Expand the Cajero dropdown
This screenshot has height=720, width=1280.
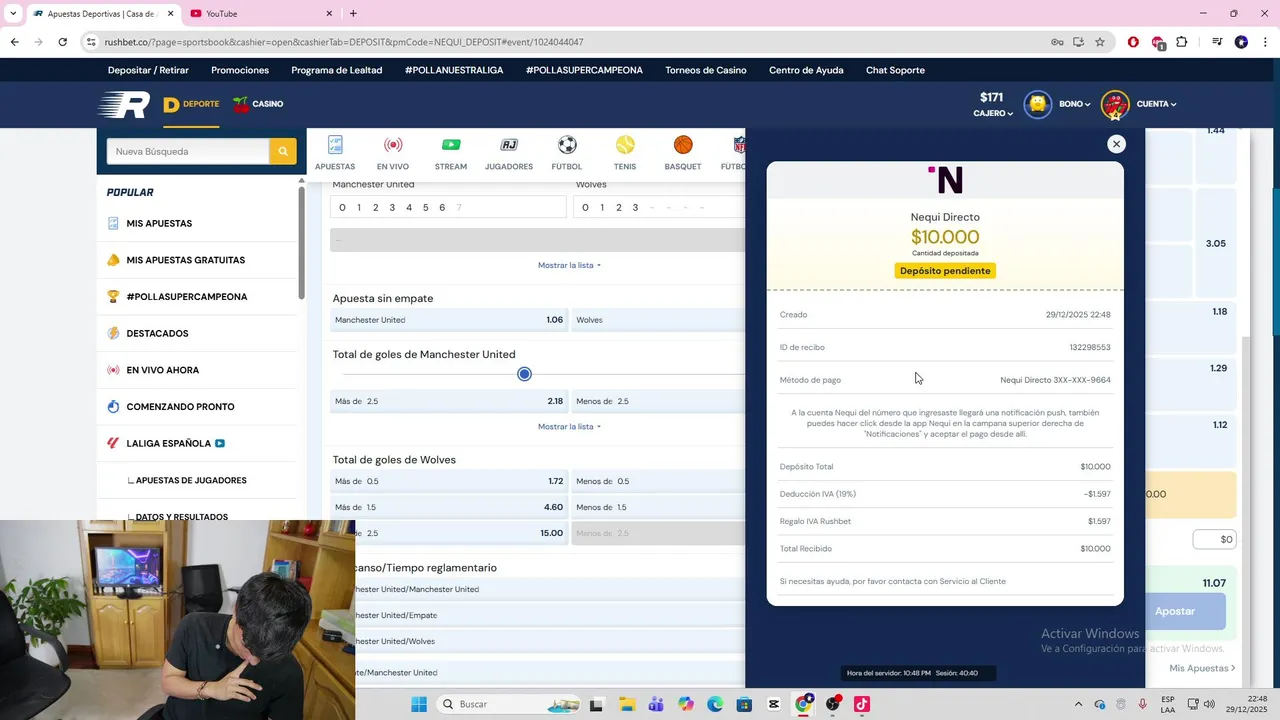(993, 114)
